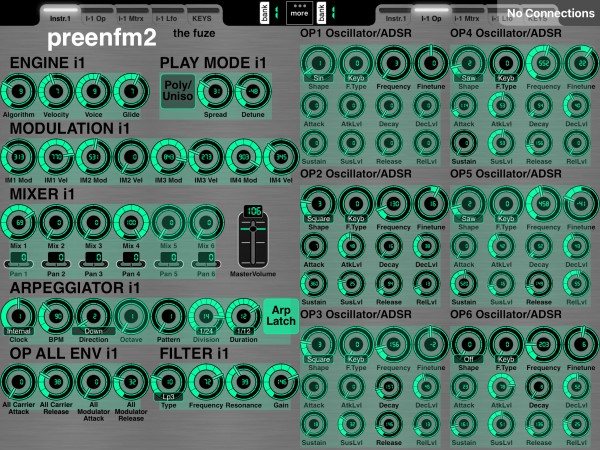Switch to the left KEYS tab
Screen dimensions: 600x450
coord(202,15)
